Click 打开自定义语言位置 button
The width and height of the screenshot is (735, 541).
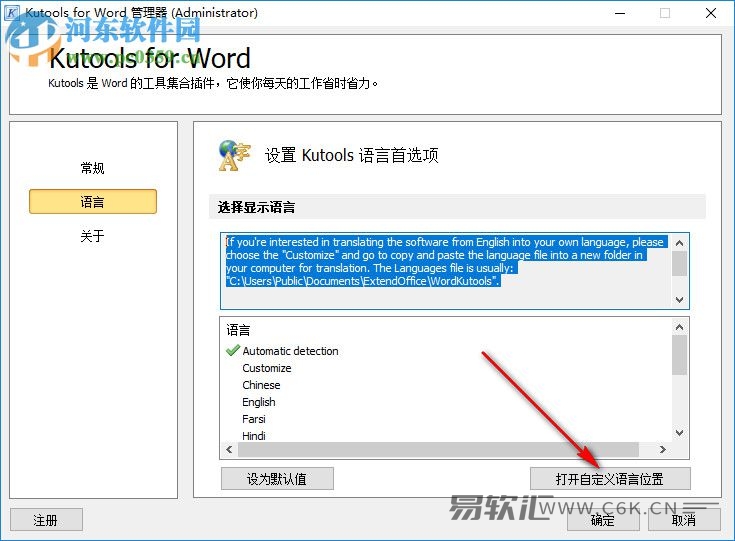(x=610, y=479)
